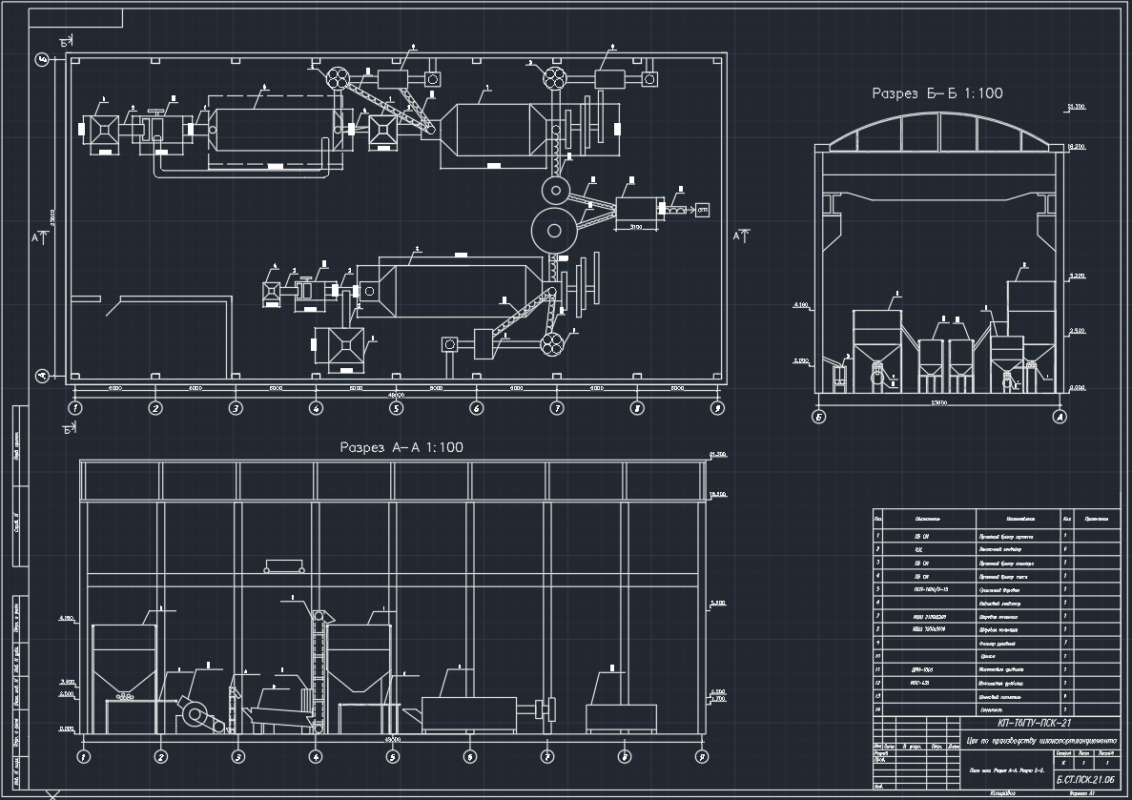Select axis bubble 9 below the floor plan
Screen dimensions: 1132x800
[x=717, y=408]
